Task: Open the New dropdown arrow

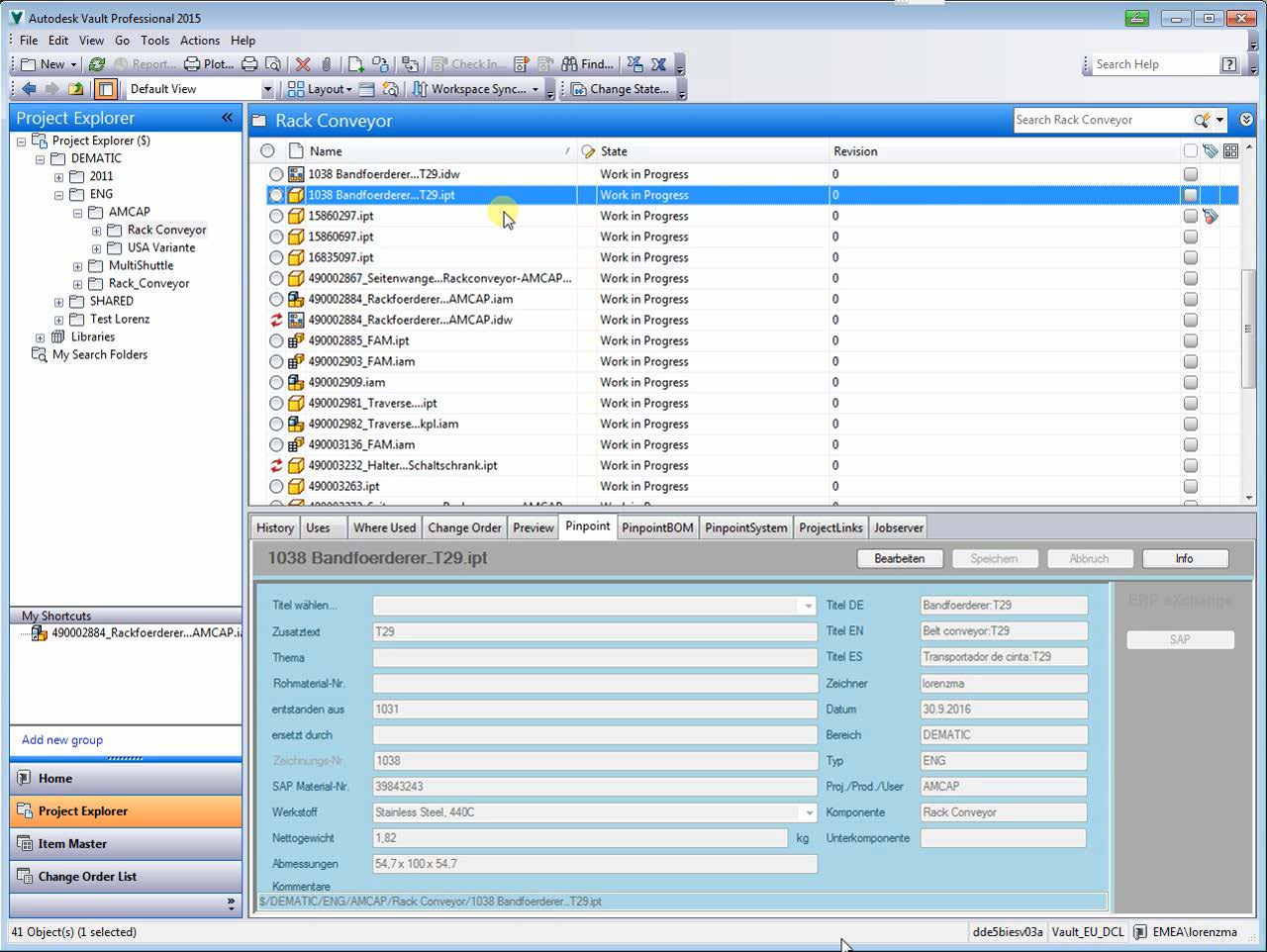Action: click(73, 64)
